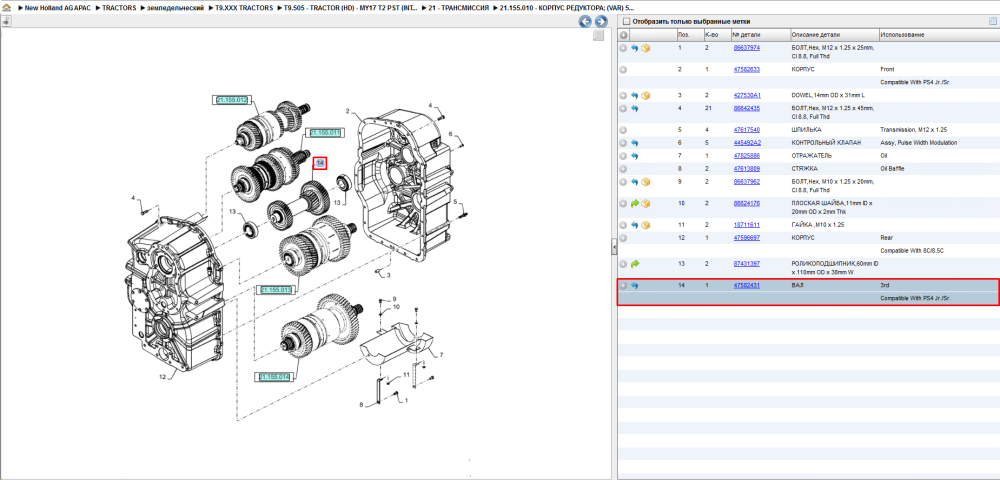Open diagram reference label 21.155.013
Viewport: 1000px width, 480px height.
click(277, 290)
